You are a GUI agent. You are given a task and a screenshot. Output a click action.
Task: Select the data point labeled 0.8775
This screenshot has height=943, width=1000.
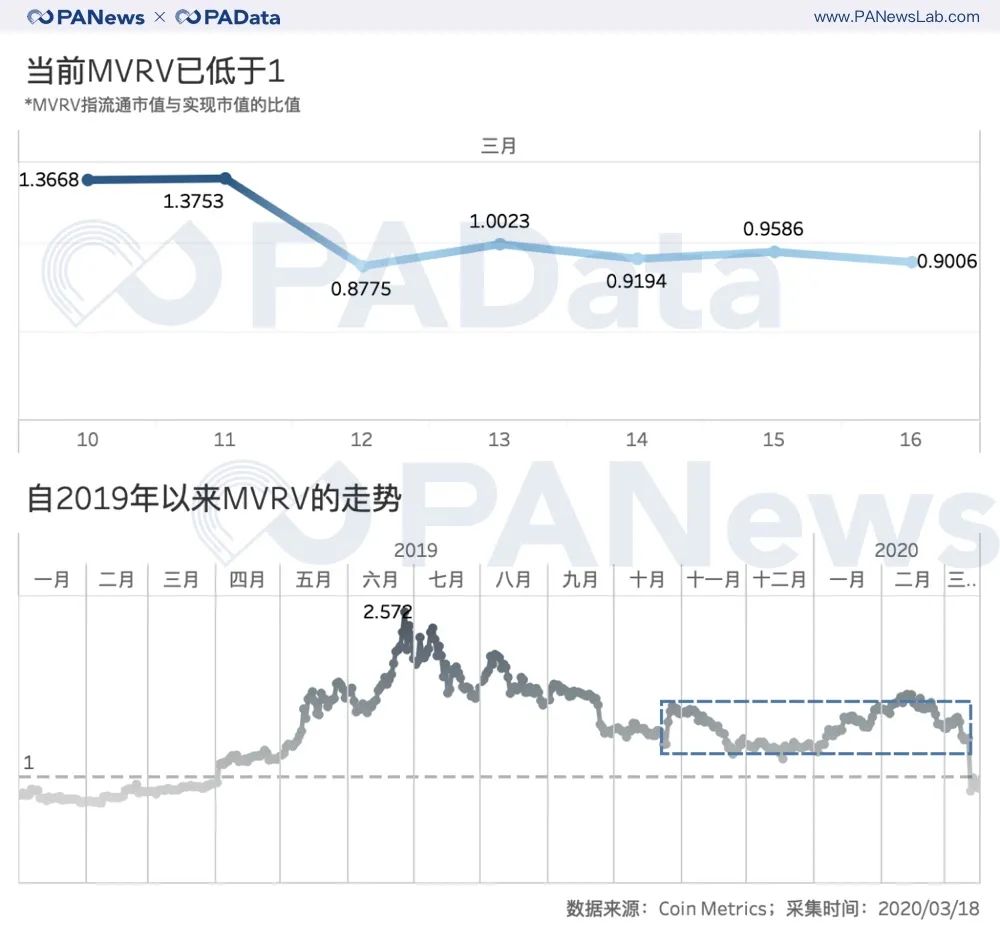[362, 267]
